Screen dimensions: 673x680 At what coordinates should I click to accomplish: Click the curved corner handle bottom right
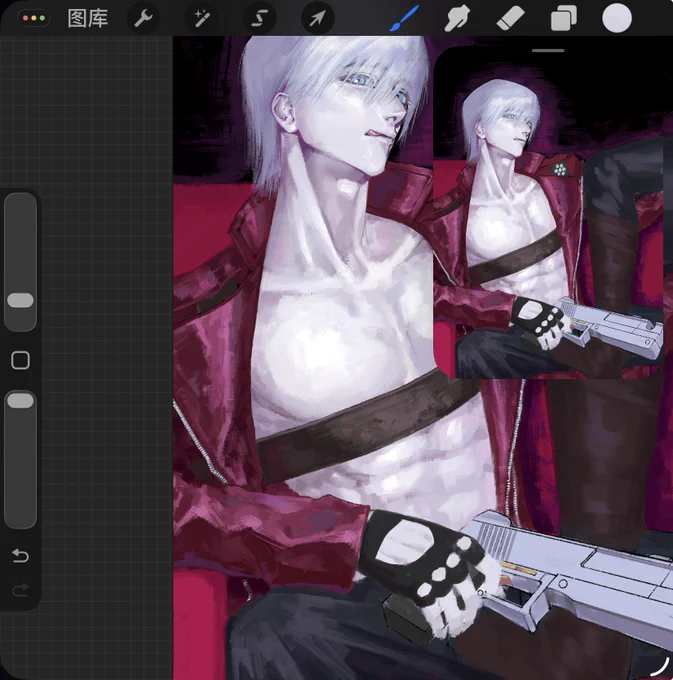pos(660,667)
